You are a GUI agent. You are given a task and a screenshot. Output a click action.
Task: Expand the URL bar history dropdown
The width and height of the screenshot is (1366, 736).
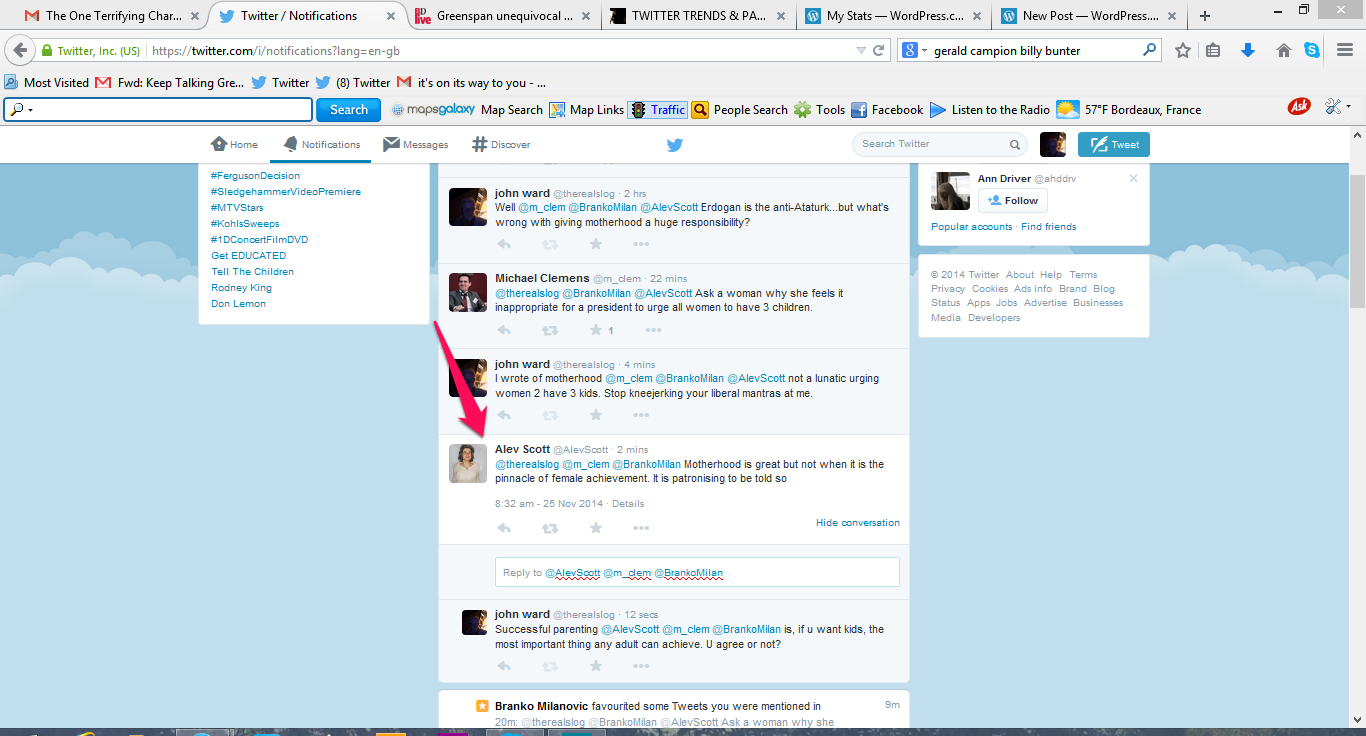pyautogui.click(x=862, y=50)
